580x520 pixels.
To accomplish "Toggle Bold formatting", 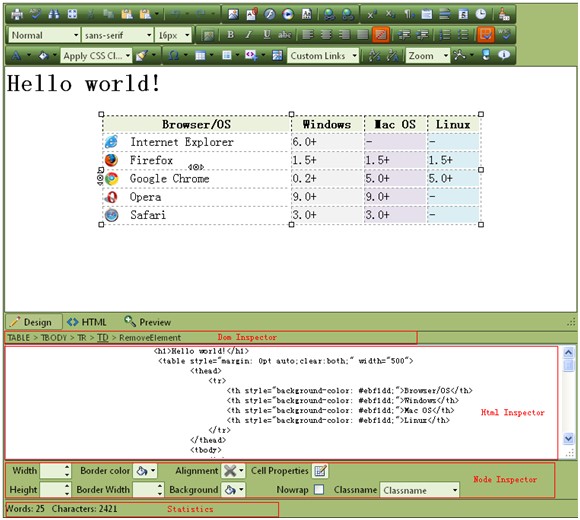I will click(230, 35).
